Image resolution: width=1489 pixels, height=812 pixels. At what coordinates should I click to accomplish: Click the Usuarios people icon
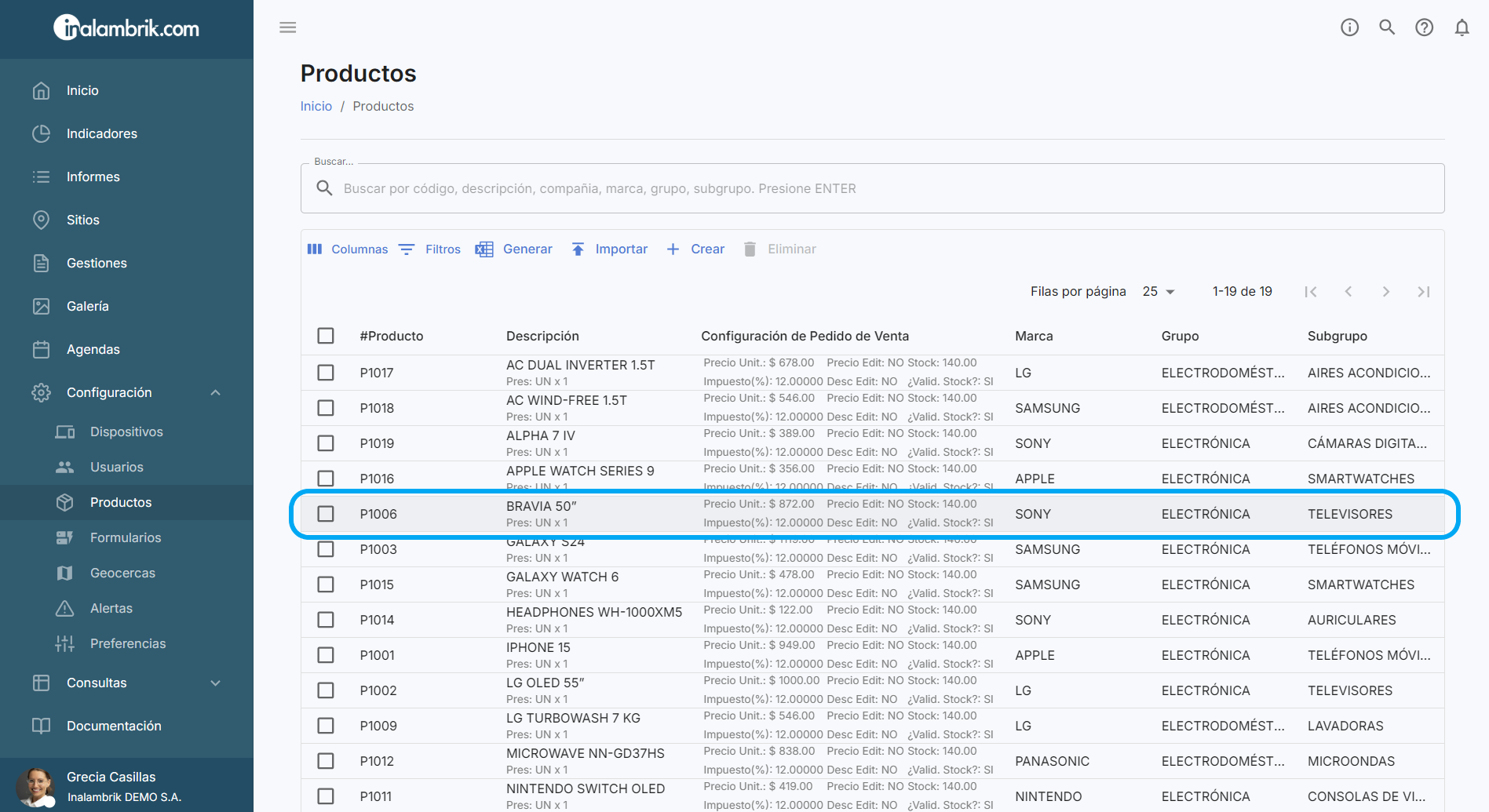(65, 467)
